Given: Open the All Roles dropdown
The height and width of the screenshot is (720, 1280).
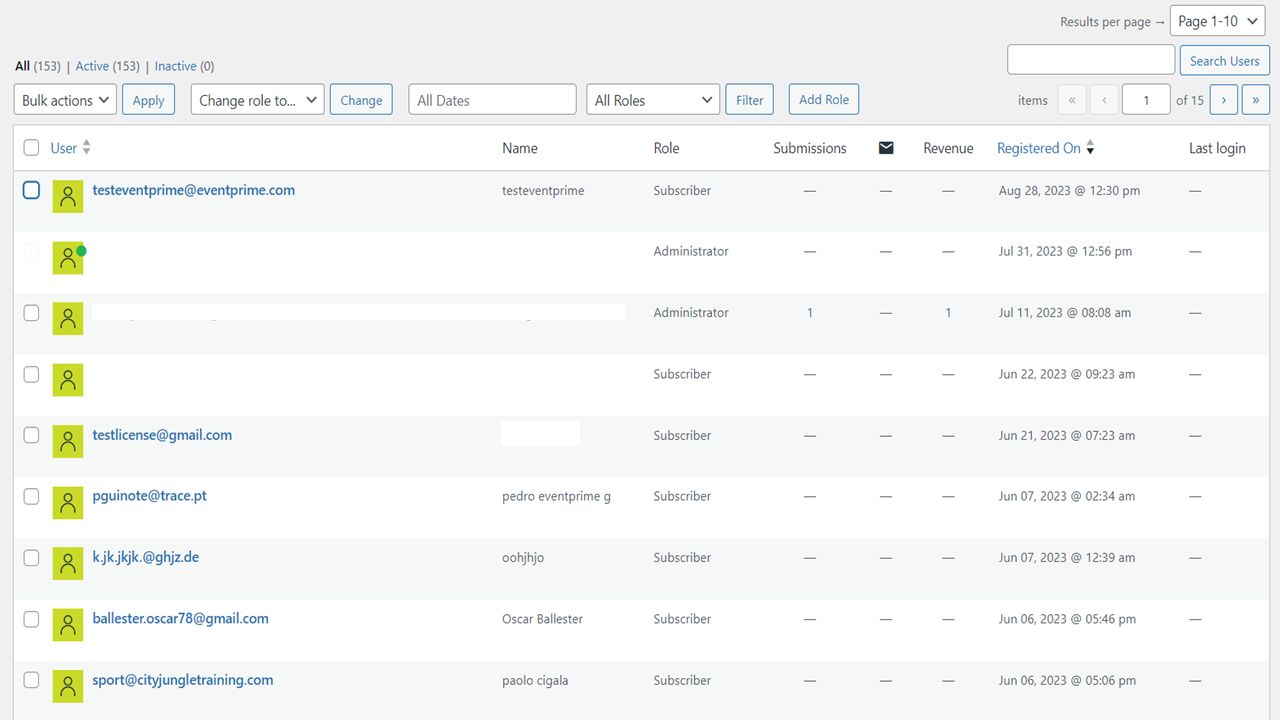Looking at the screenshot, I should click(652, 99).
